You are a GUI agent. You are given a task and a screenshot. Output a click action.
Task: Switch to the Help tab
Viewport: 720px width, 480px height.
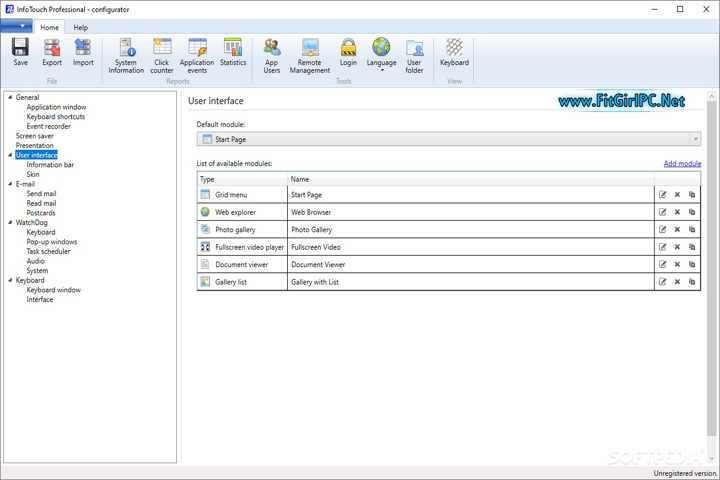click(x=80, y=28)
